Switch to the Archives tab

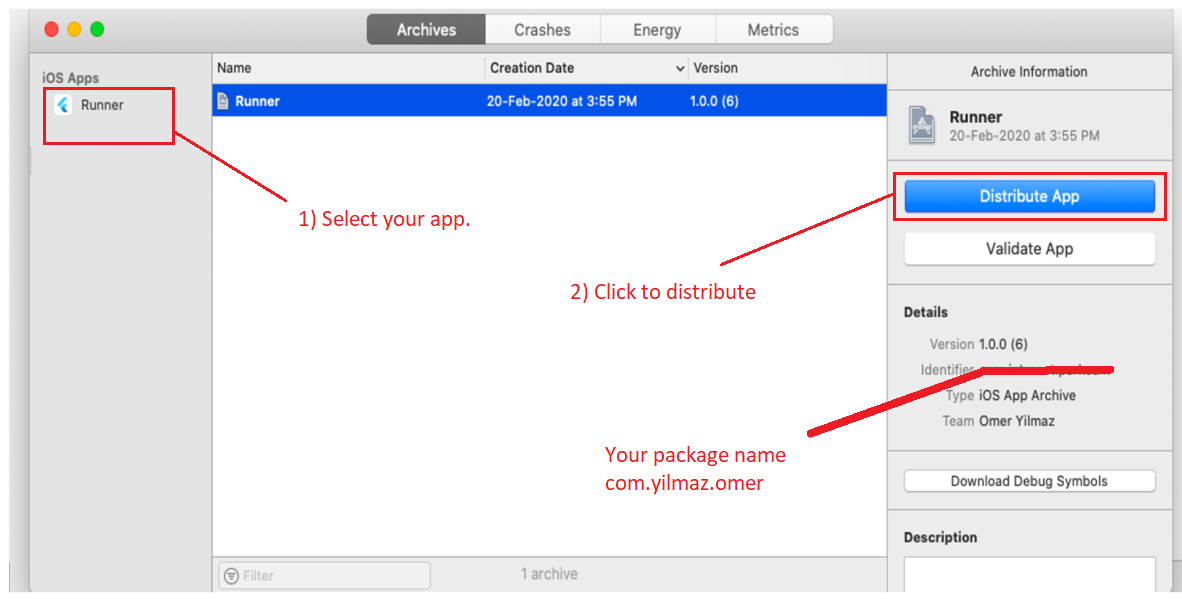[427, 30]
